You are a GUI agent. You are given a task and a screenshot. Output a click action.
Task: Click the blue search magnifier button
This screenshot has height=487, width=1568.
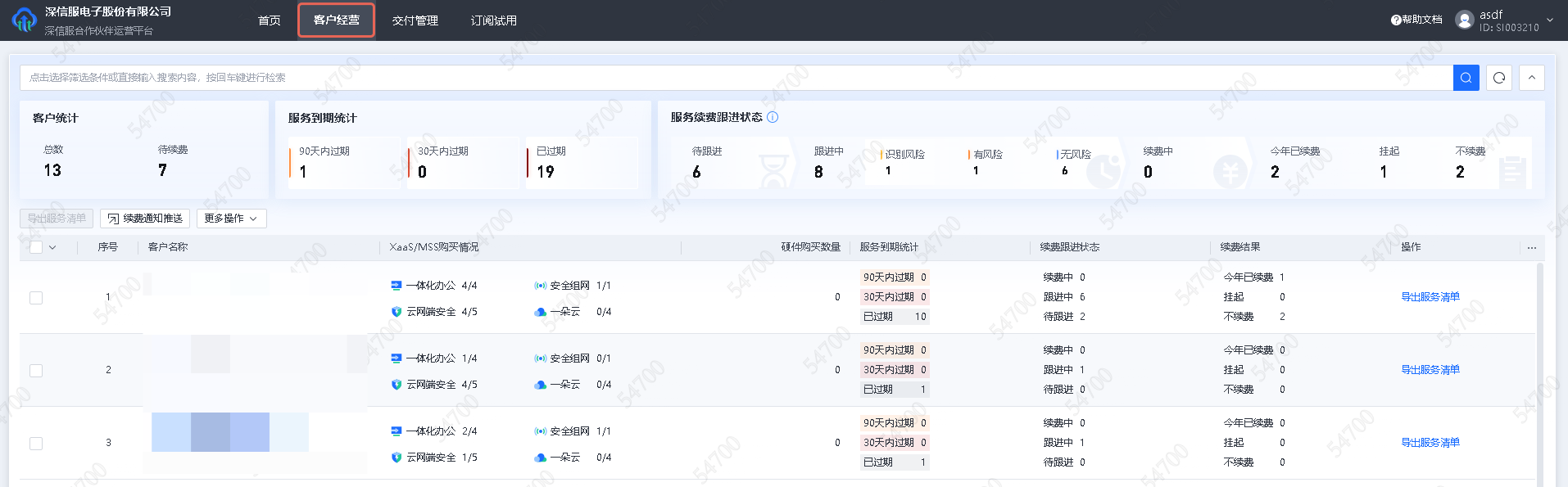point(1466,78)
